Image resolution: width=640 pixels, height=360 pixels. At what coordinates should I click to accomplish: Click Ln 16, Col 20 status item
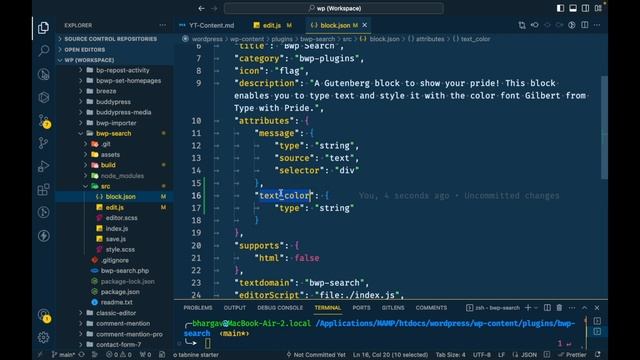[x=390, y=355]
